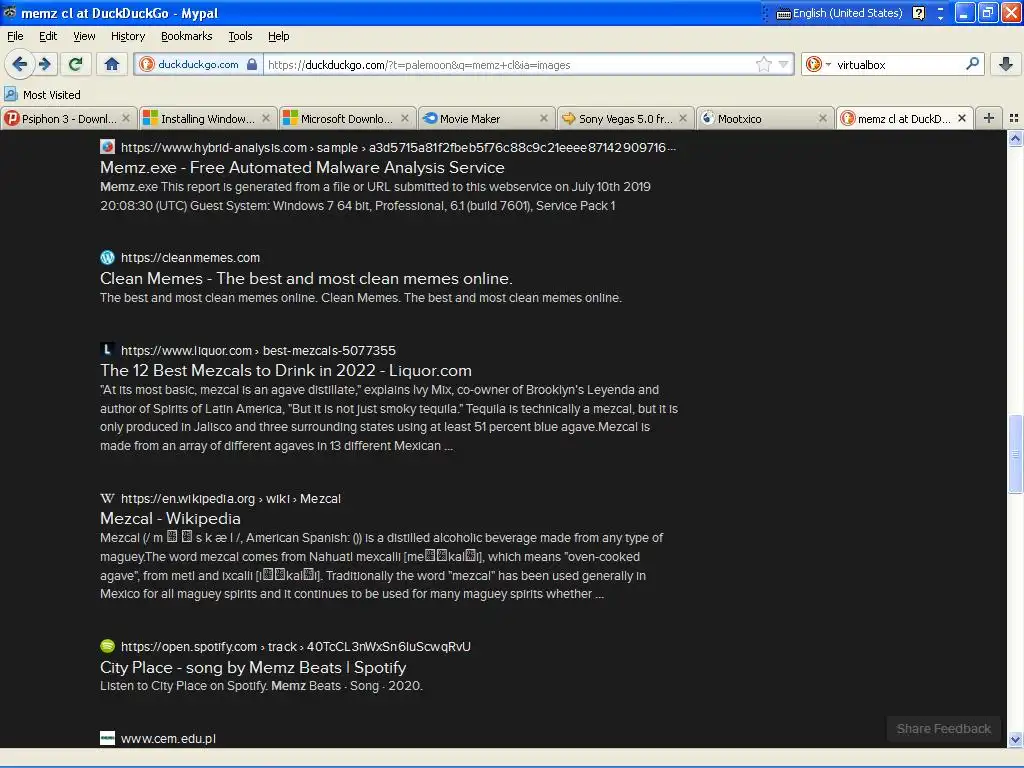Click the Spotify green favicon

tap(108, 646)
